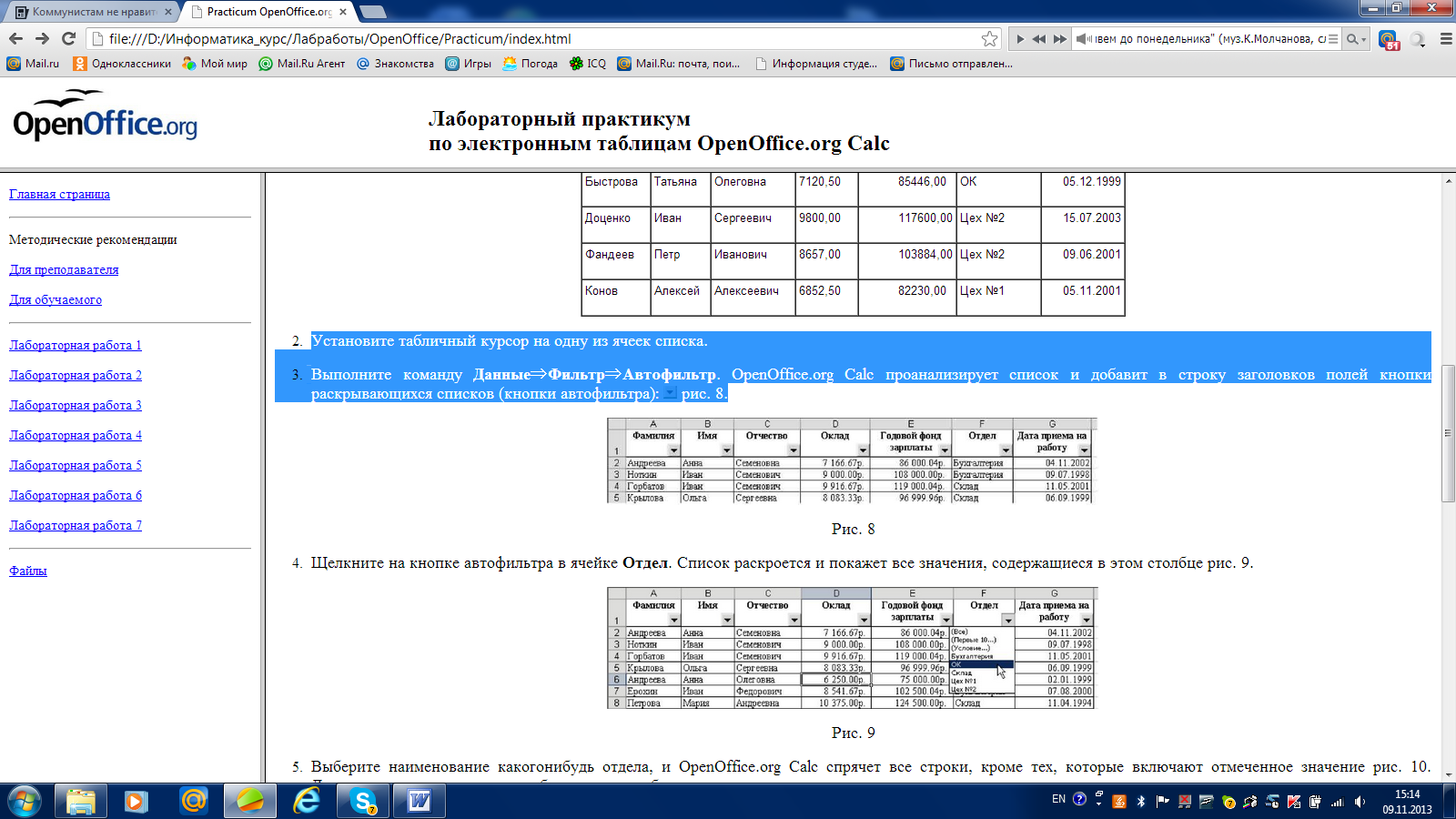This screenshot has height=819, width=1456.
Task: Open Для обучаемого link
Action: tap(56, 299)
